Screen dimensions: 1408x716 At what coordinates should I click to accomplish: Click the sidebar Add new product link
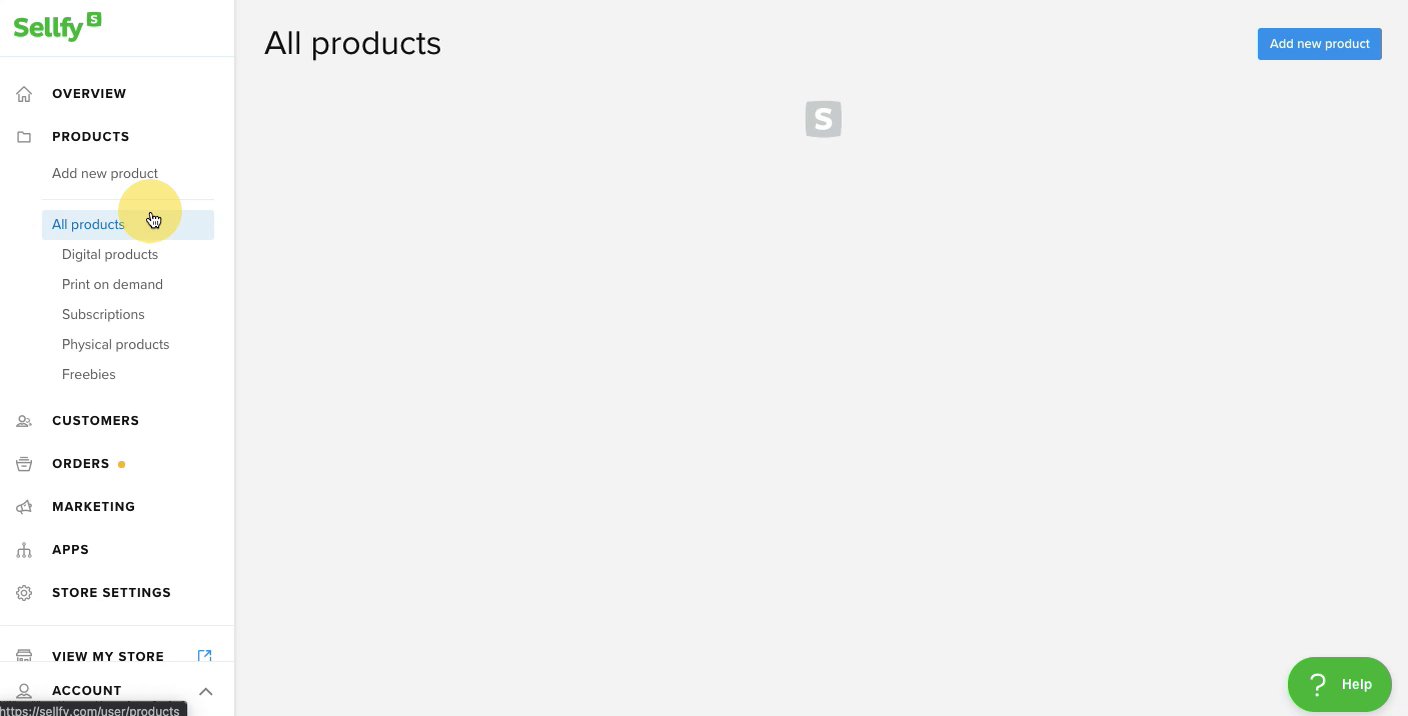point(105,174)
